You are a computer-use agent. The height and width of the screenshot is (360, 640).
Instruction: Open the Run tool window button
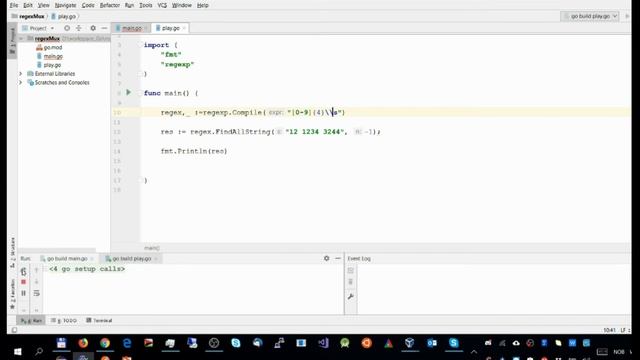pos(31,320)
